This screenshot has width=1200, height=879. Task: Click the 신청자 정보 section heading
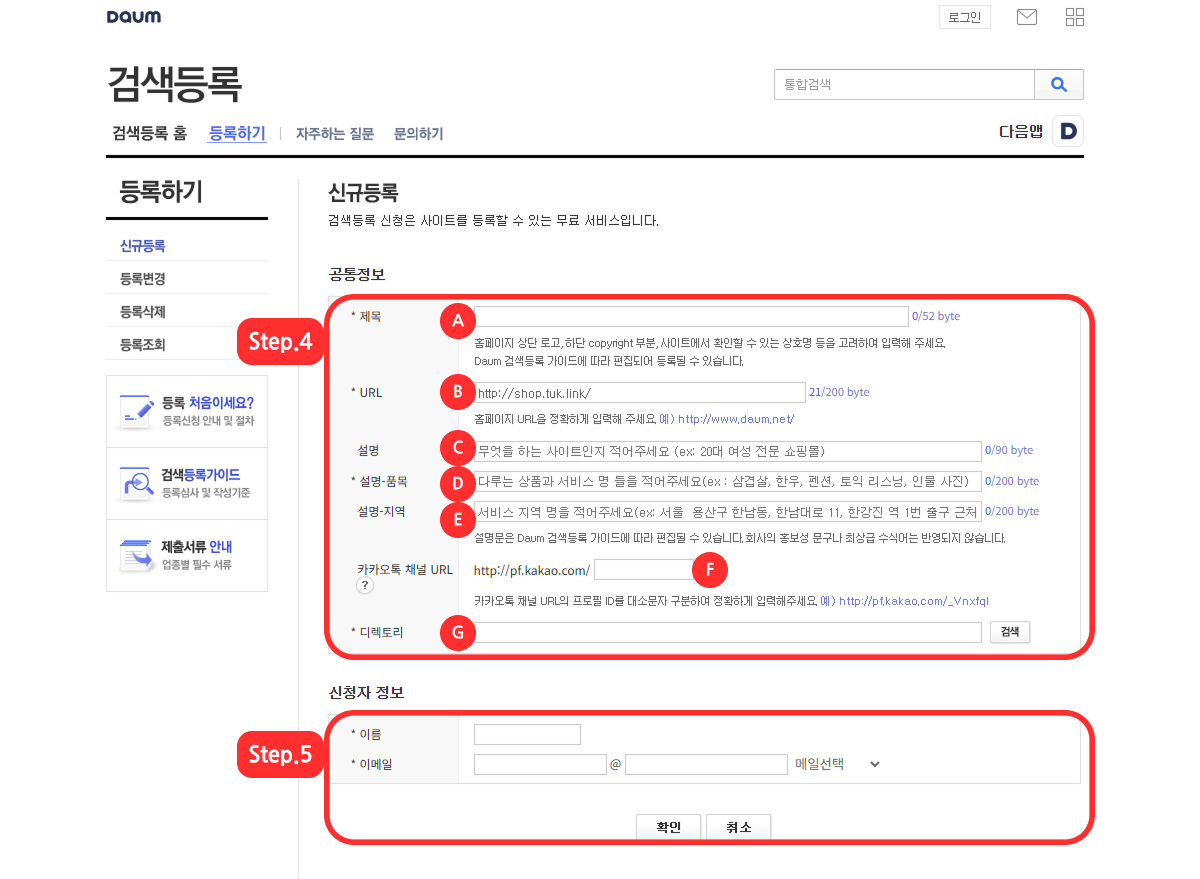coord(366,692)
